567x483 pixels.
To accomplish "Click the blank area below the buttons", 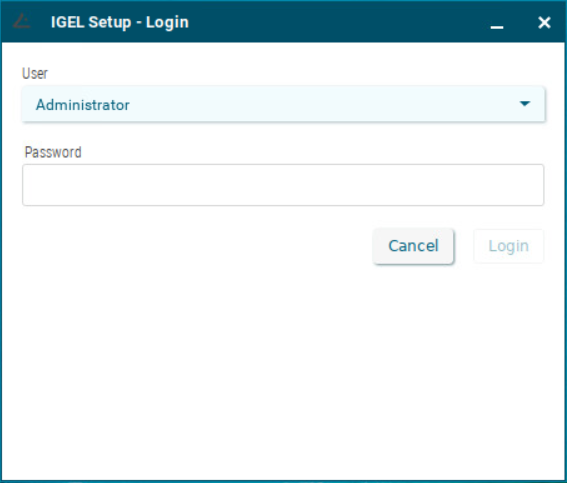I will click(x=283, y=372).
